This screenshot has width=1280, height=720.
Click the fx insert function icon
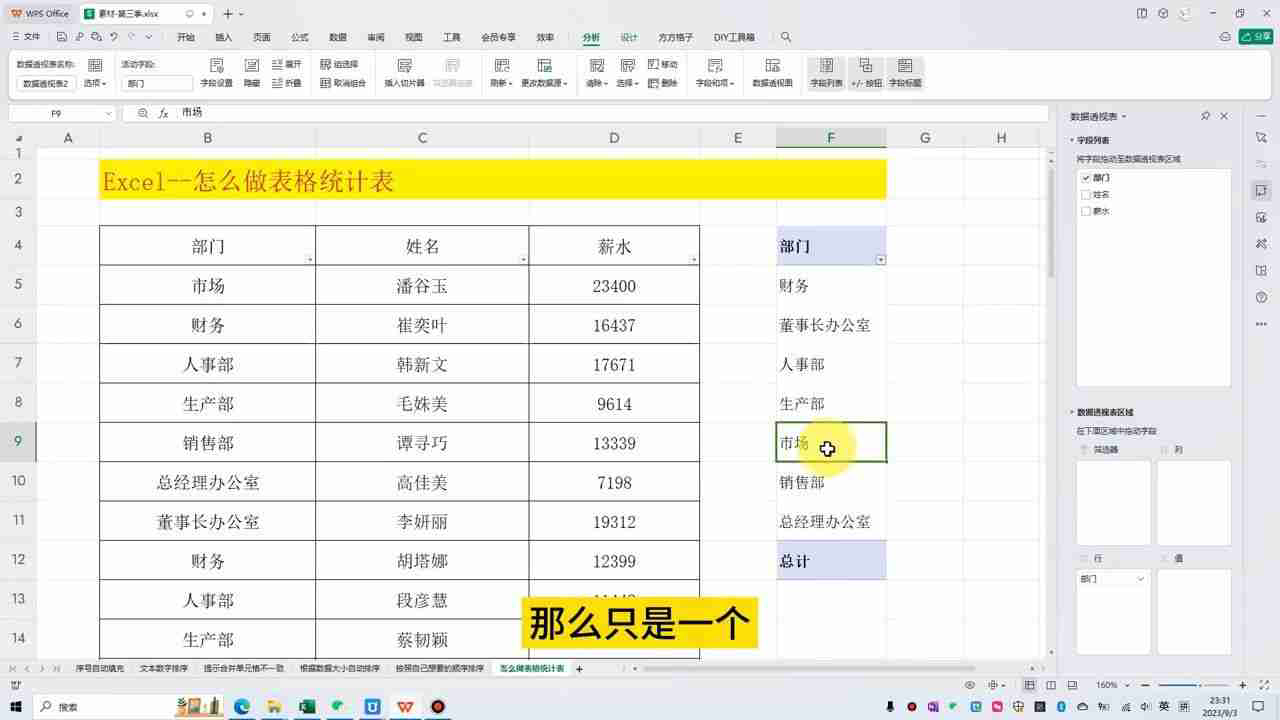point(163,113)
